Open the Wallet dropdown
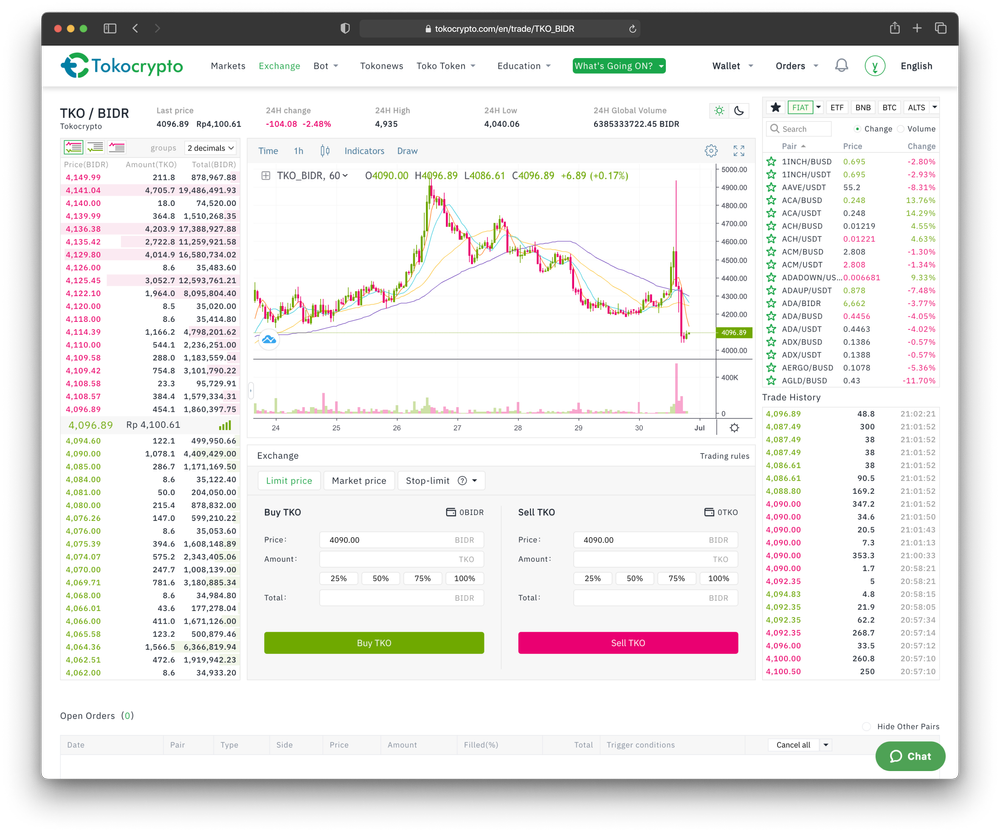This screenshot has height=833, width=1000. pyautogui.click(x=733, y=66)
